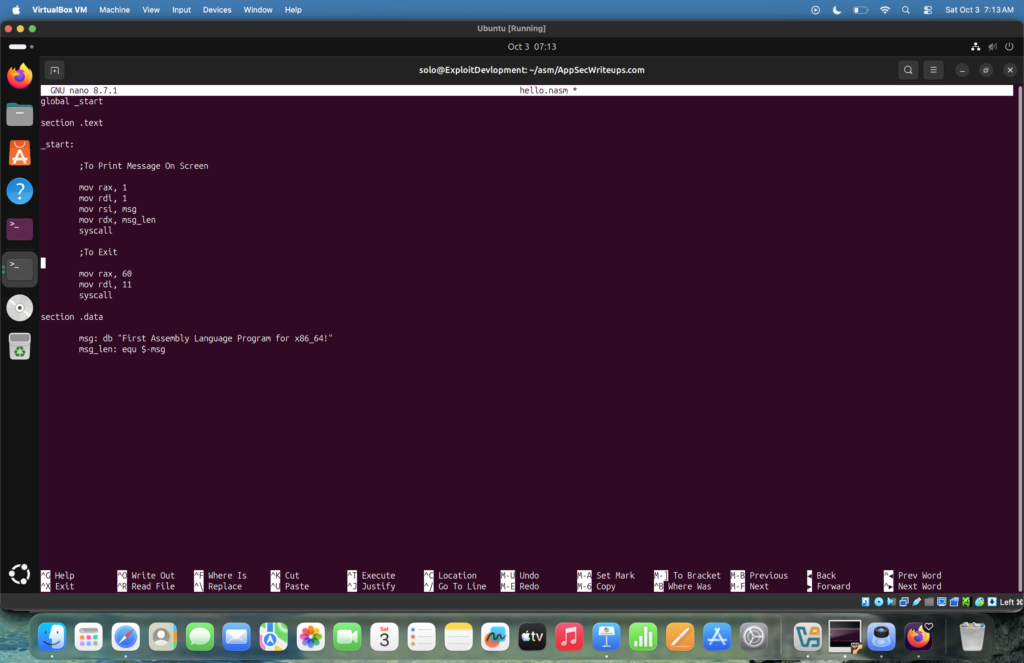Open Spotlight search in menu bar
This screenshot has height=663, width=1024.
906,10
